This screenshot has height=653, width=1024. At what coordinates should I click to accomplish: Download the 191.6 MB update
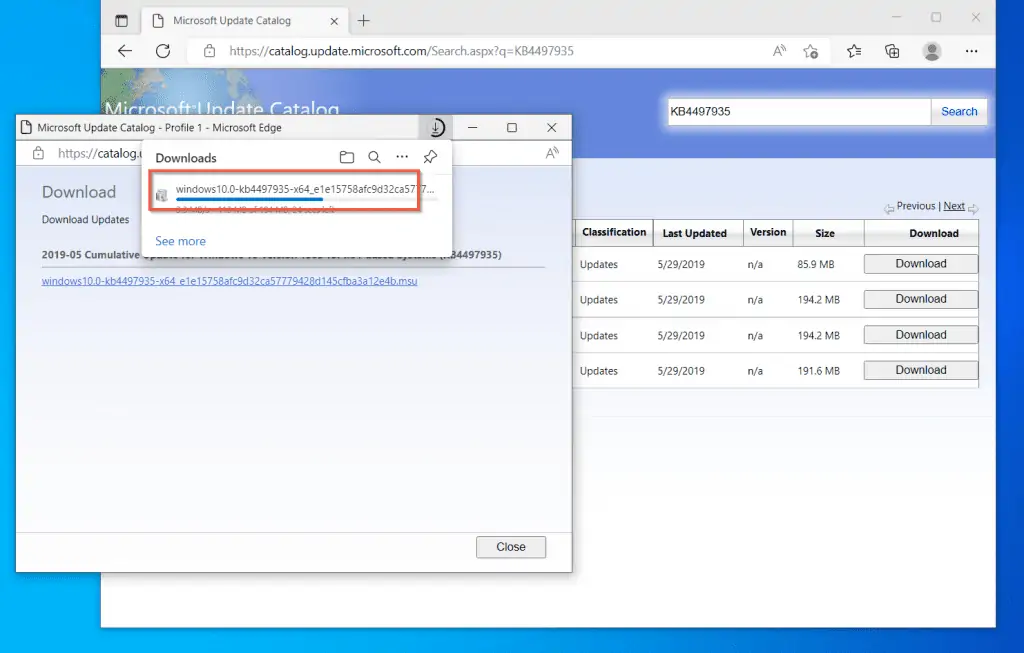click(x=921, y=370)
